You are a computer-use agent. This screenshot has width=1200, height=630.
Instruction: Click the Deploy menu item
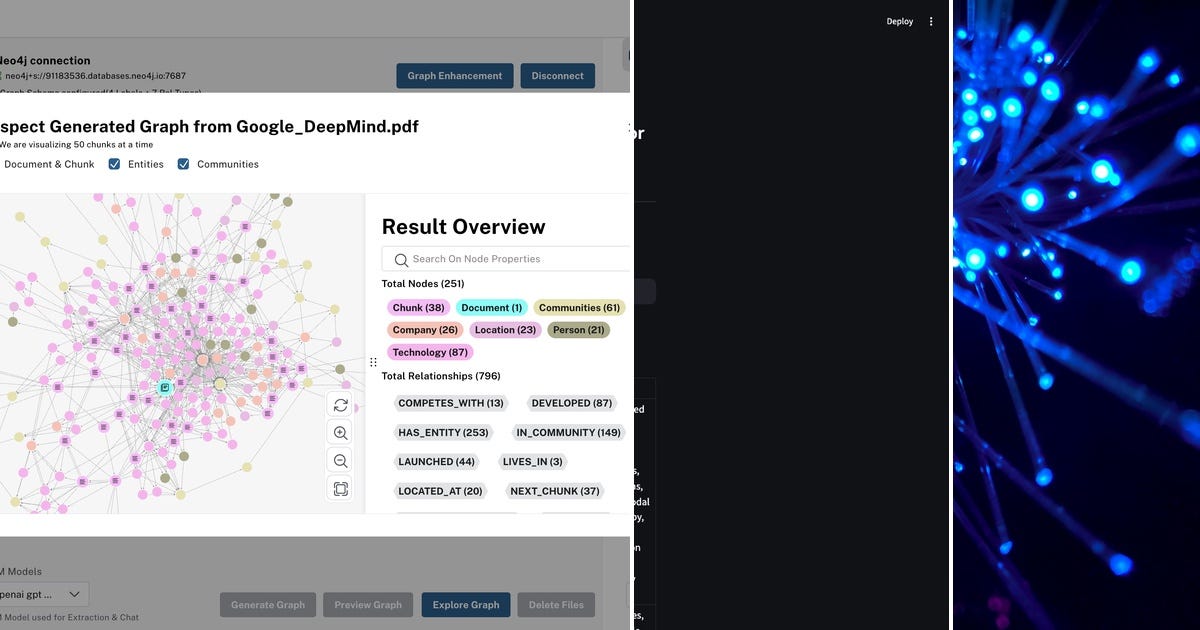tap(899, 21)
